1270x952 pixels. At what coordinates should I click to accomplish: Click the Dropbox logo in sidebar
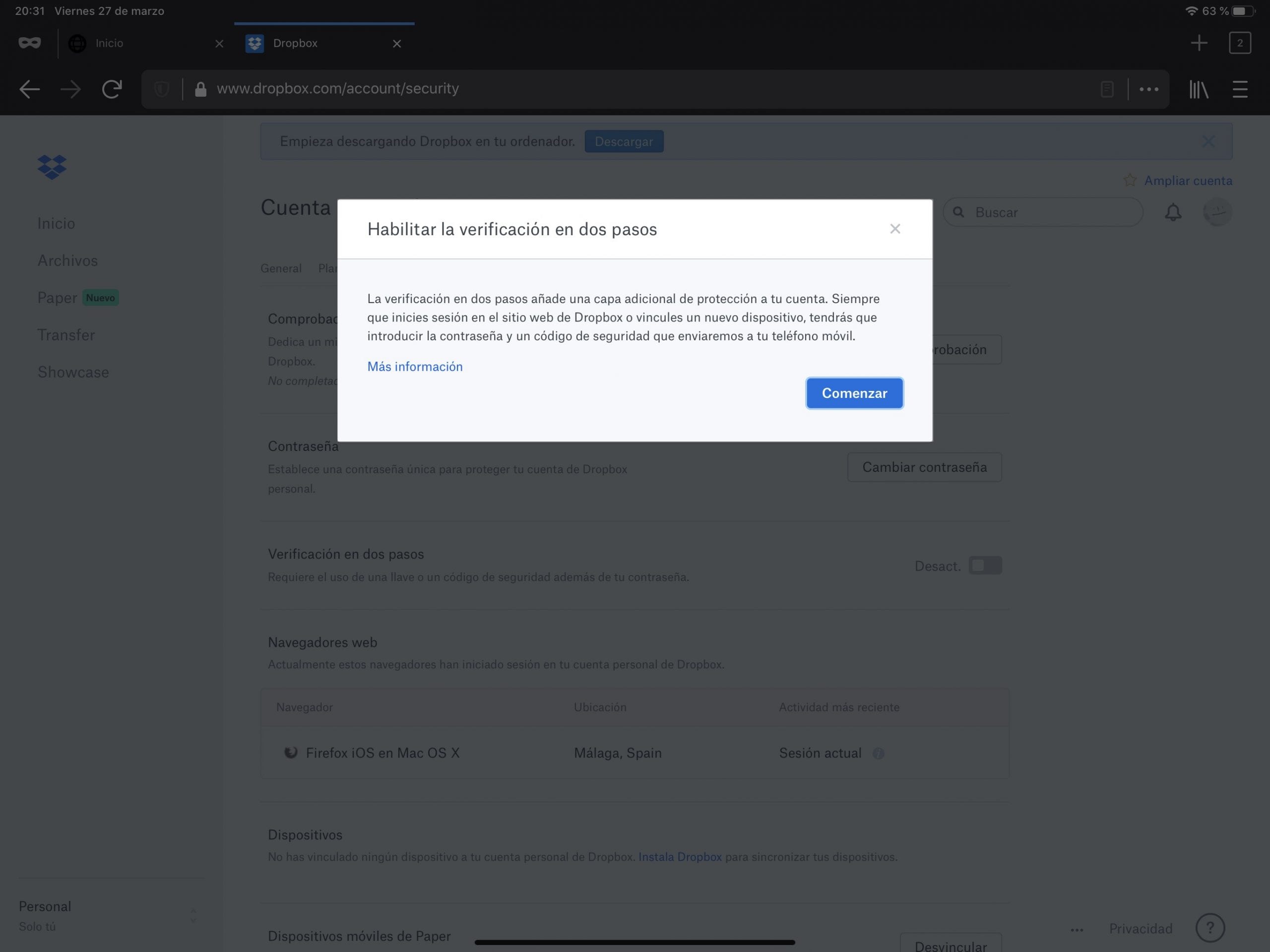tap(52, 167)
